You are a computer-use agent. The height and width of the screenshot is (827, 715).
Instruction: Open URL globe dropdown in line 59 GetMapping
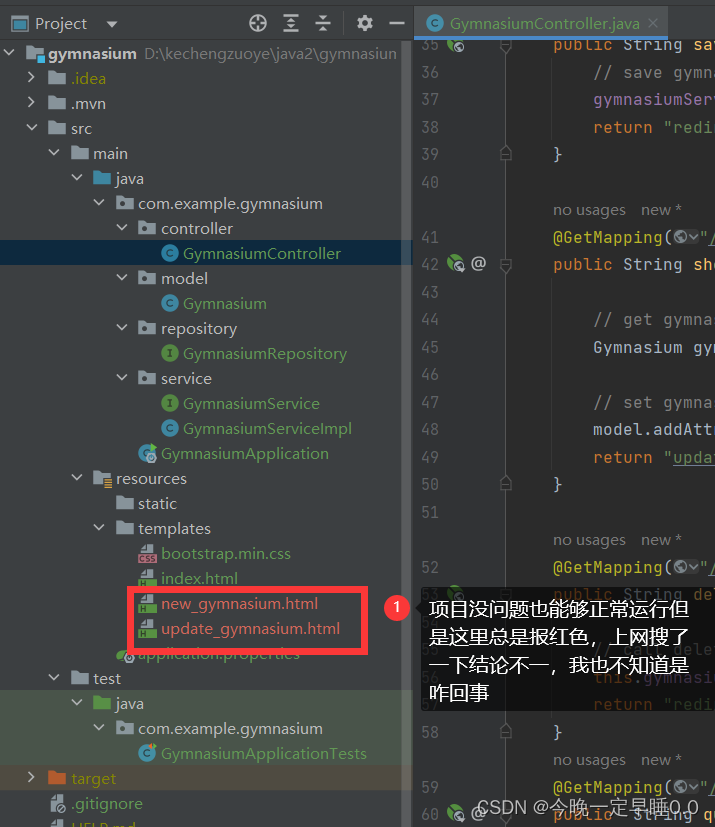pos(685,787)
